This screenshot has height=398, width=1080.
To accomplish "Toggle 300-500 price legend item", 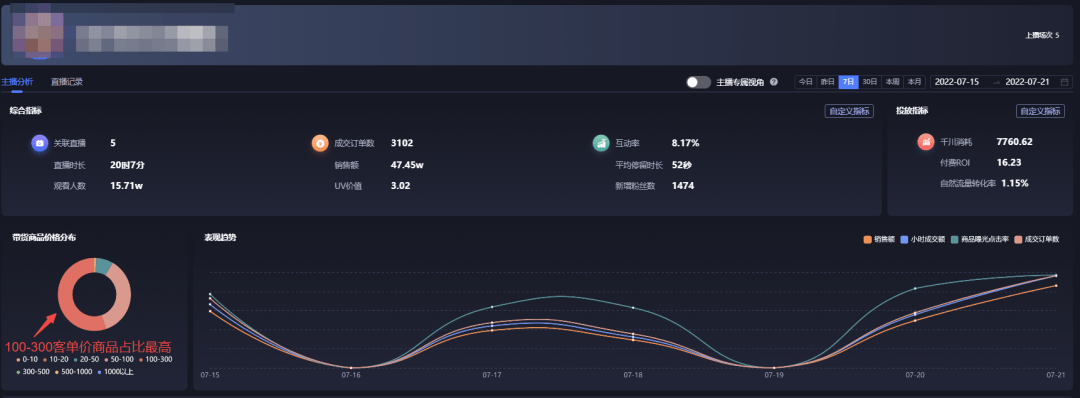I will 32,372.
